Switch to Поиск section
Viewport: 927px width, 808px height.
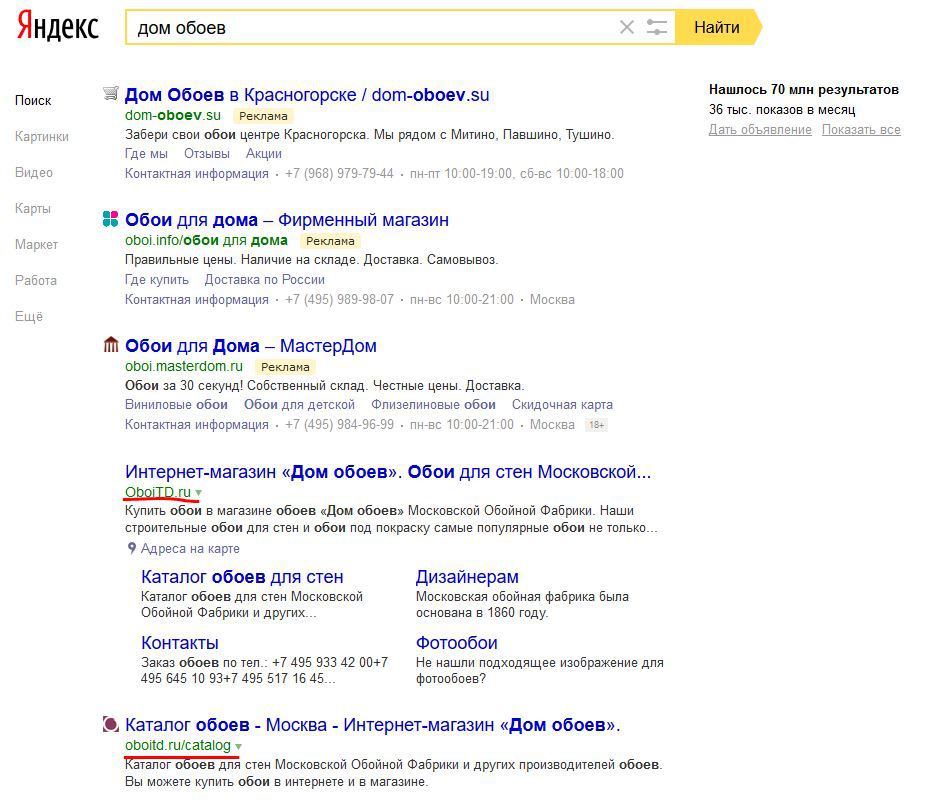(x=33, y=101)
